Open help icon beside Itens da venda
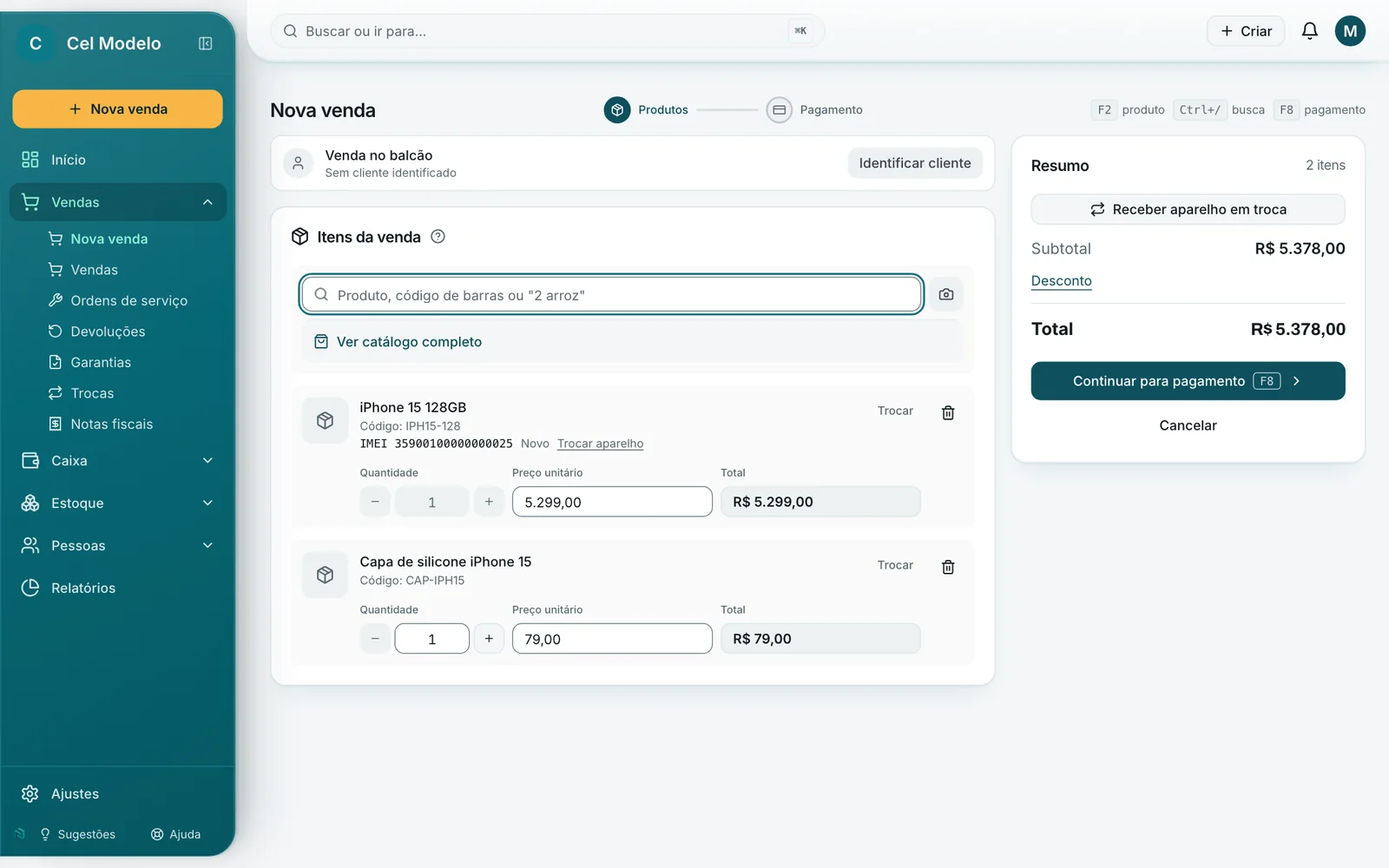The height and width of the screenshot is (868, 1389). point(438,236)
